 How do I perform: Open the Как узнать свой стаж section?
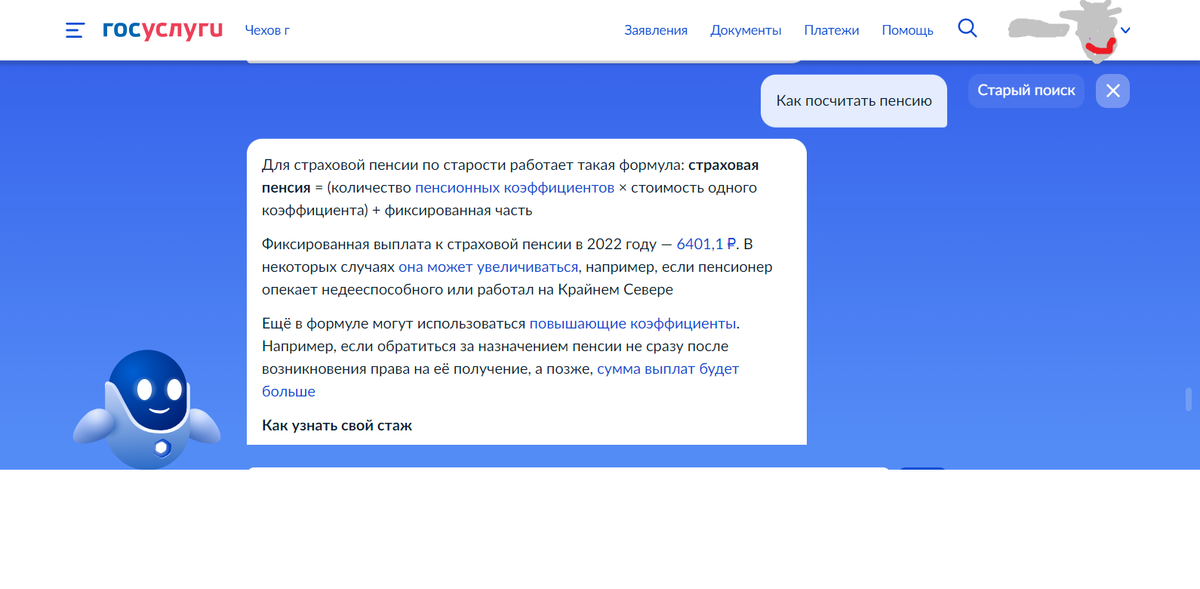pos(336,425)
